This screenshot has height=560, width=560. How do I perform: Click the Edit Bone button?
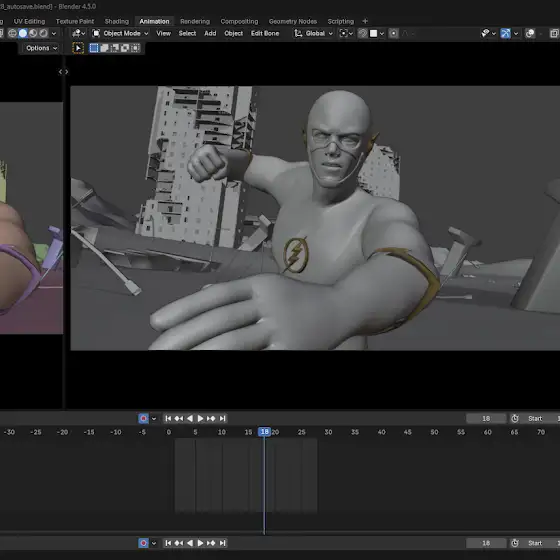click(x=265, y=33)
